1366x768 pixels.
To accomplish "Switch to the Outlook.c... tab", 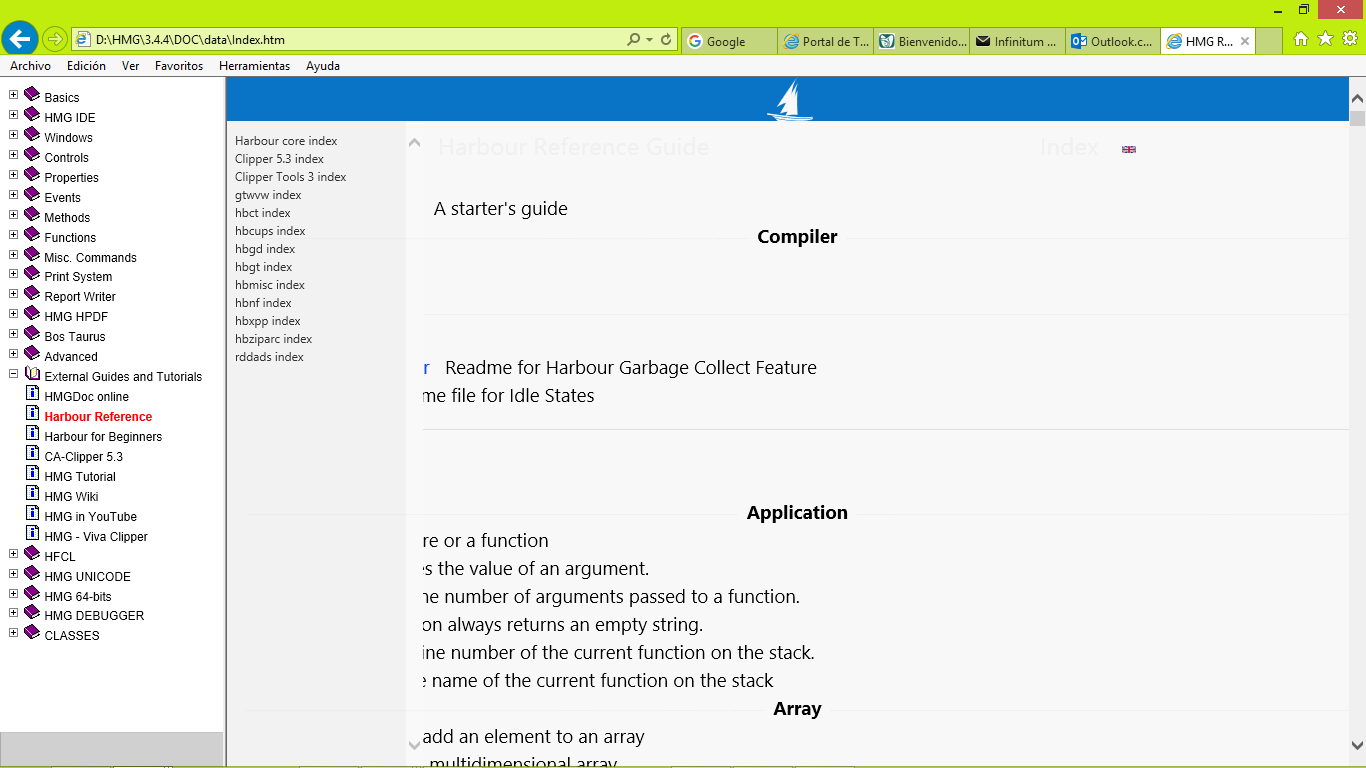I will click(1113, 41).
